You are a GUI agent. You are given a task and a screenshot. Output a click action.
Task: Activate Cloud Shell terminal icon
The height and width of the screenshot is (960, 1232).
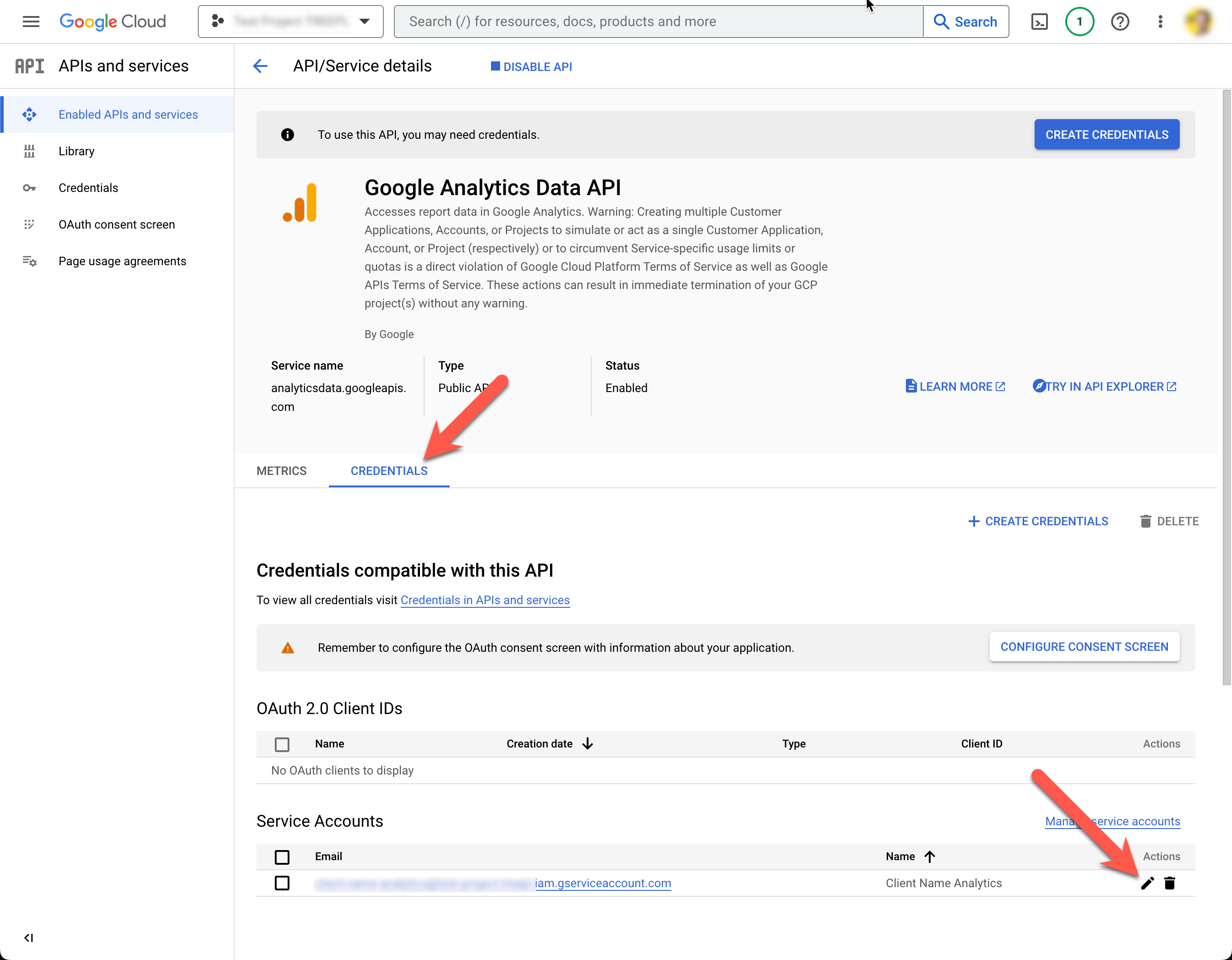click(x=1039, y=22)
